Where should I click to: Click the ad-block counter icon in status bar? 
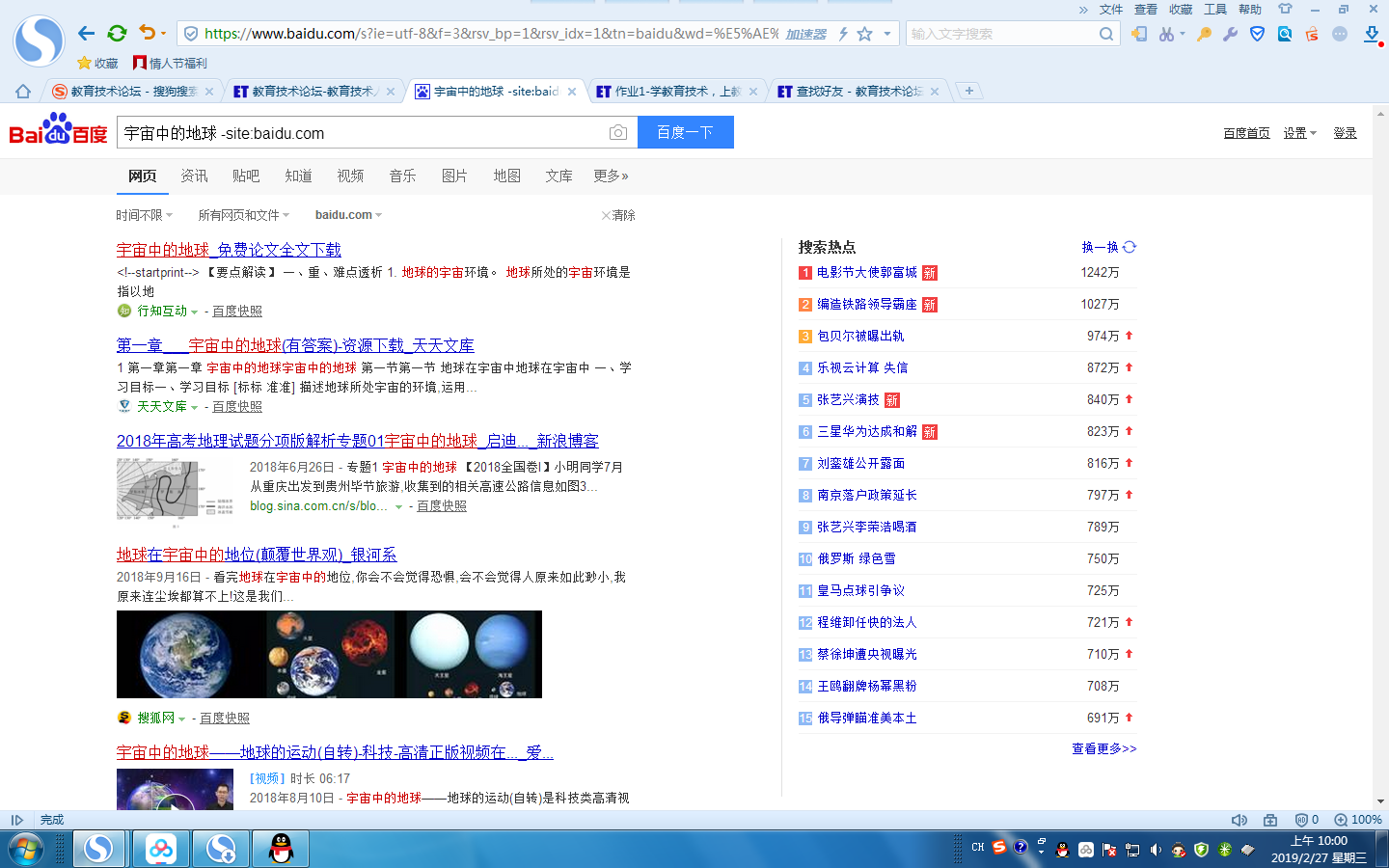coord(1306,820)
